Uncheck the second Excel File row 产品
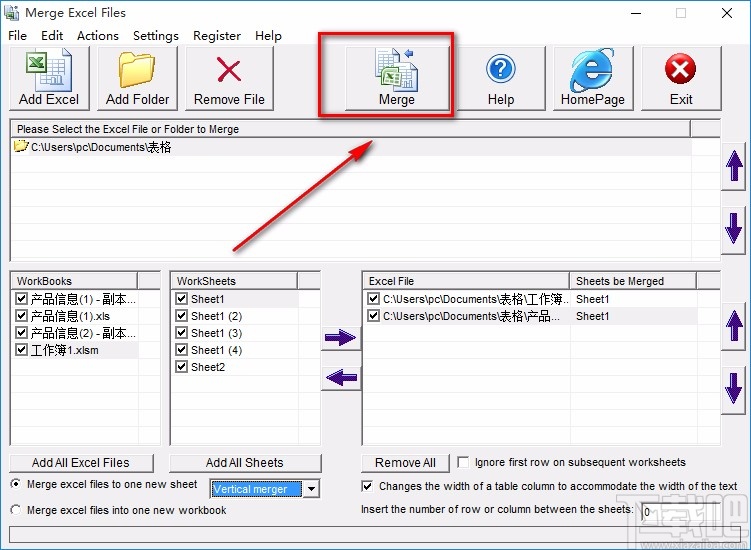Image resolution: width=751 pixels, height=550 pixels. tap(374, 316)
